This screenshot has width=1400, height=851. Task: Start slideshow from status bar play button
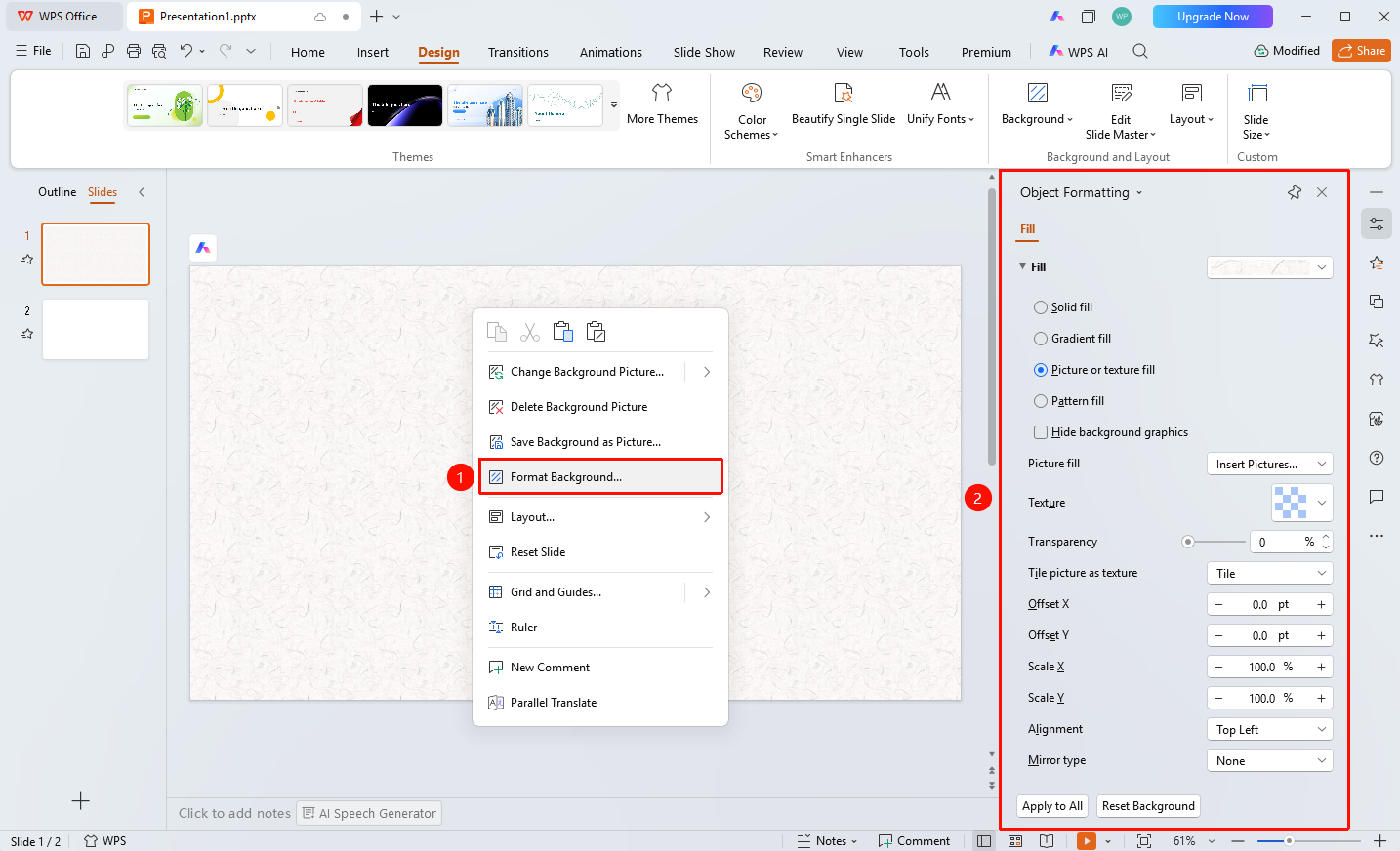pos(1087,840)
